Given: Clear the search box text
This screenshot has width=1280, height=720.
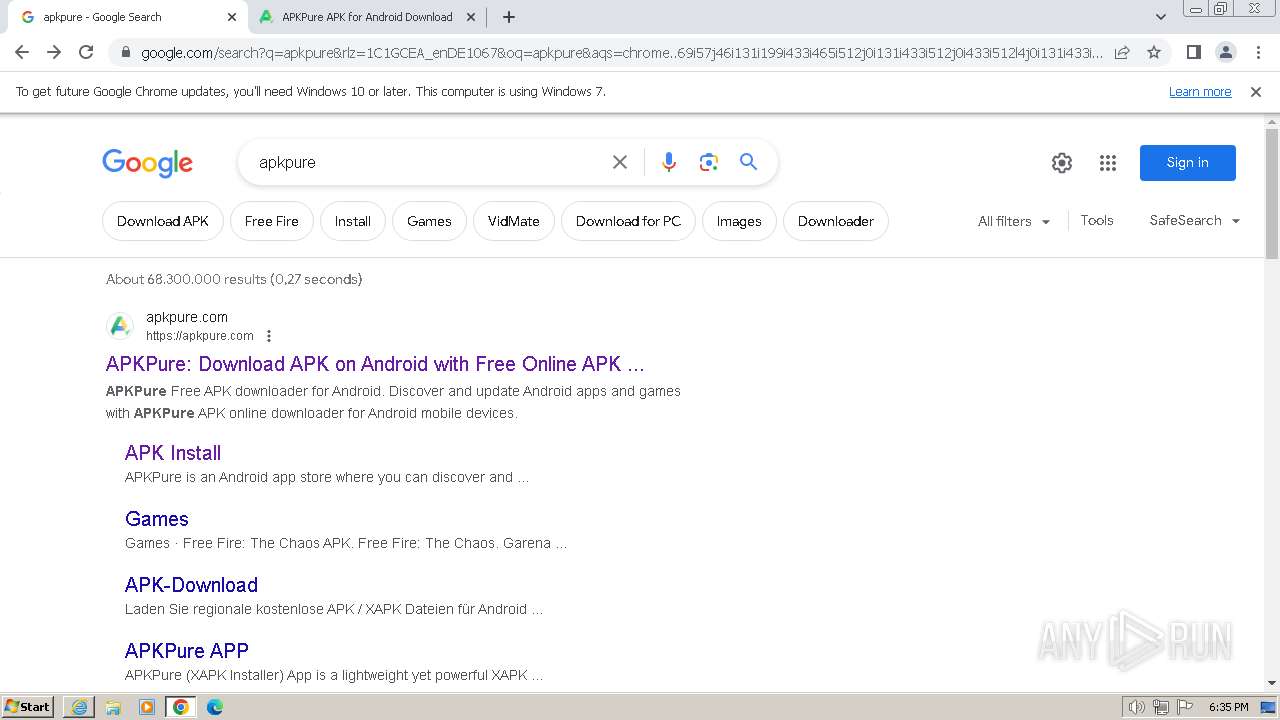Looking at the screenshot, I should point(620,162).
